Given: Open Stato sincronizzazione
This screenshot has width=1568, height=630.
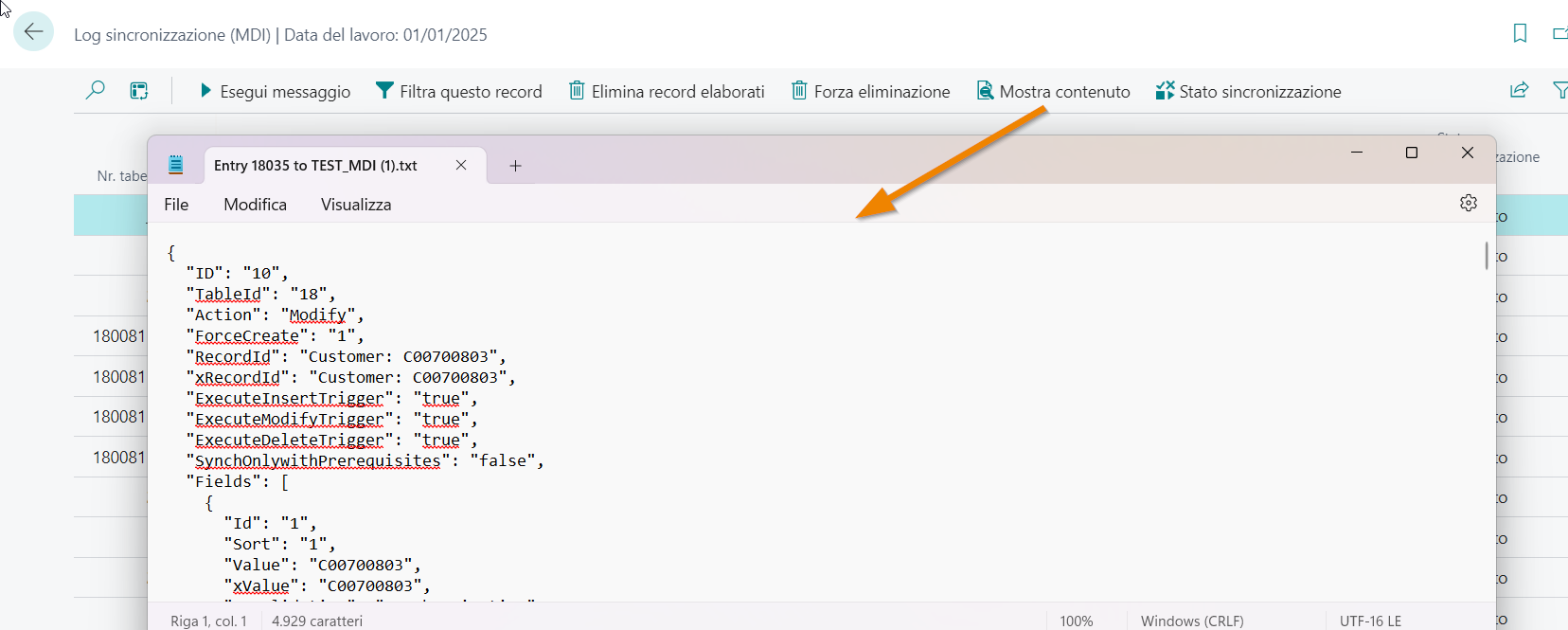Looking at the screenshot, I should (1248, 91).
